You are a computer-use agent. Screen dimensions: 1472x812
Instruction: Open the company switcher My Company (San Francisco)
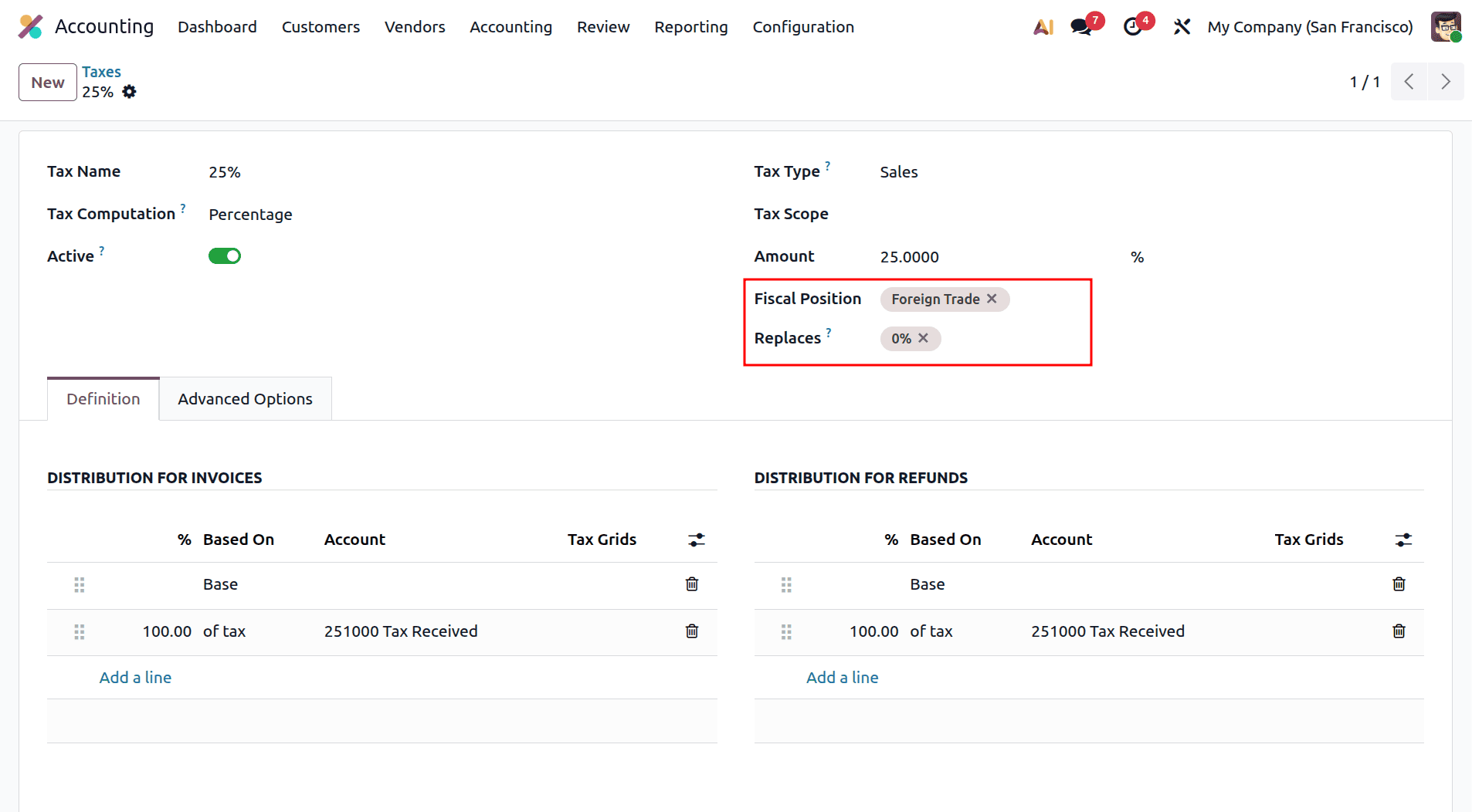point(1310,27)
